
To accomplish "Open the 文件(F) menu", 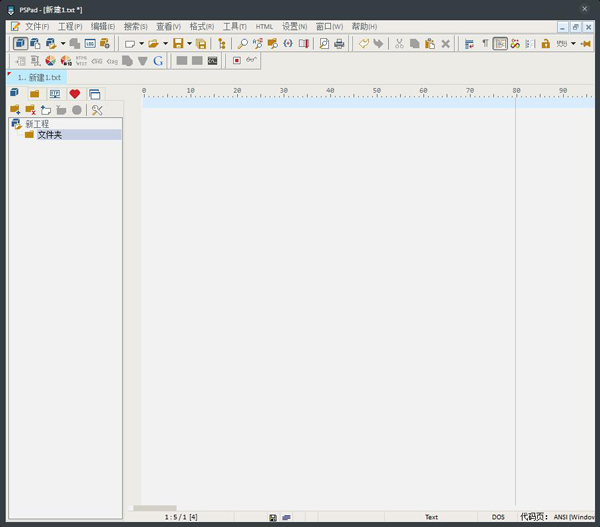I will point(37,26).
